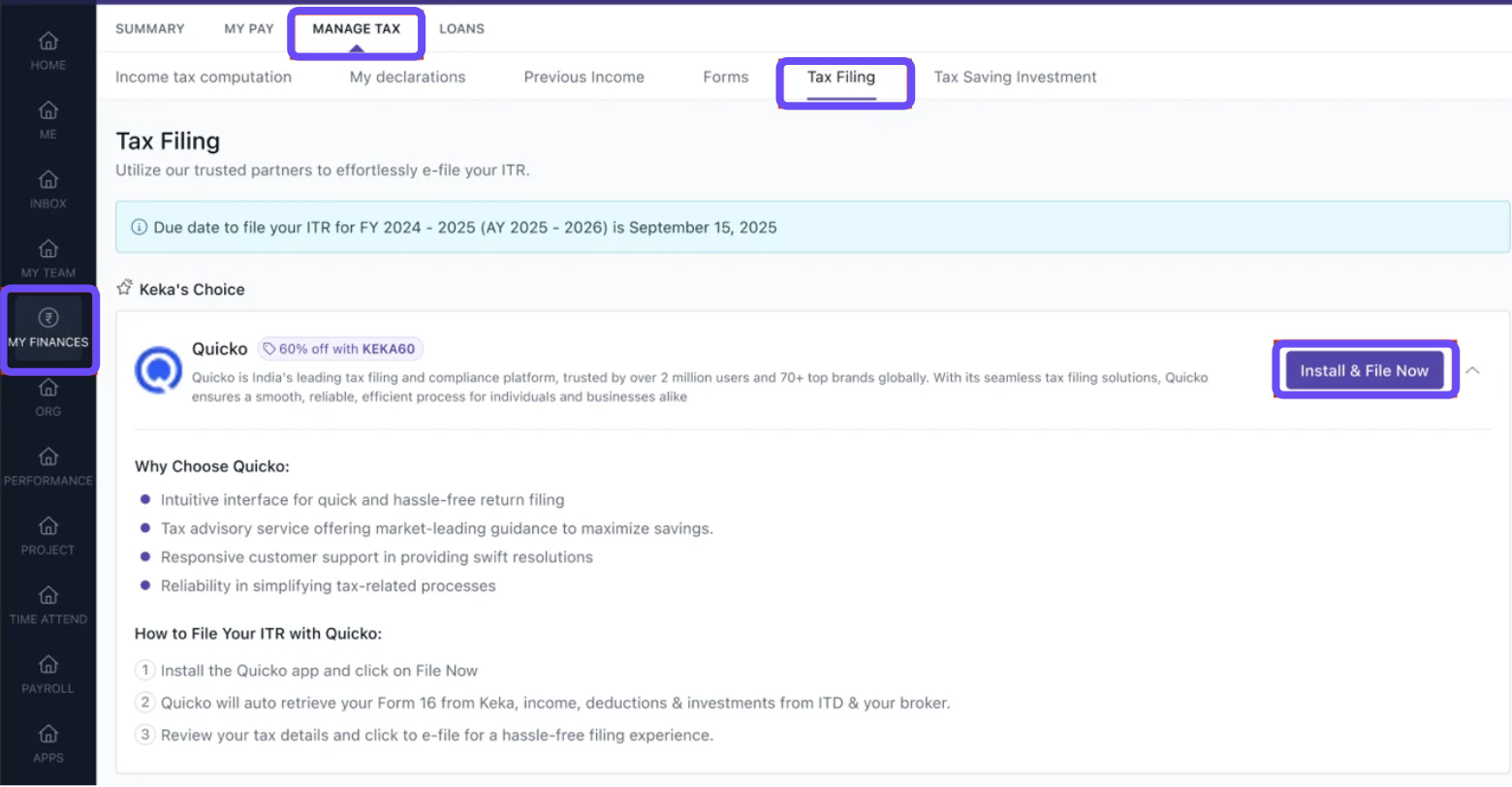
Task: Collapse the Quicko card chevron
Action: point(1472,370)
